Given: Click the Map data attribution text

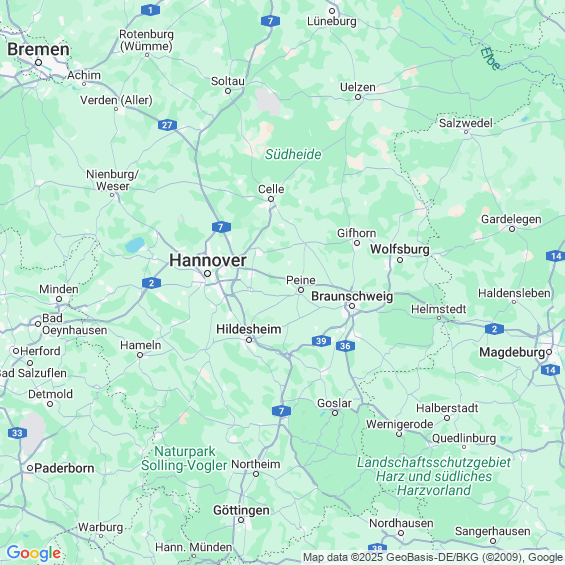Looking at the screenshot, I should point(433,557).
